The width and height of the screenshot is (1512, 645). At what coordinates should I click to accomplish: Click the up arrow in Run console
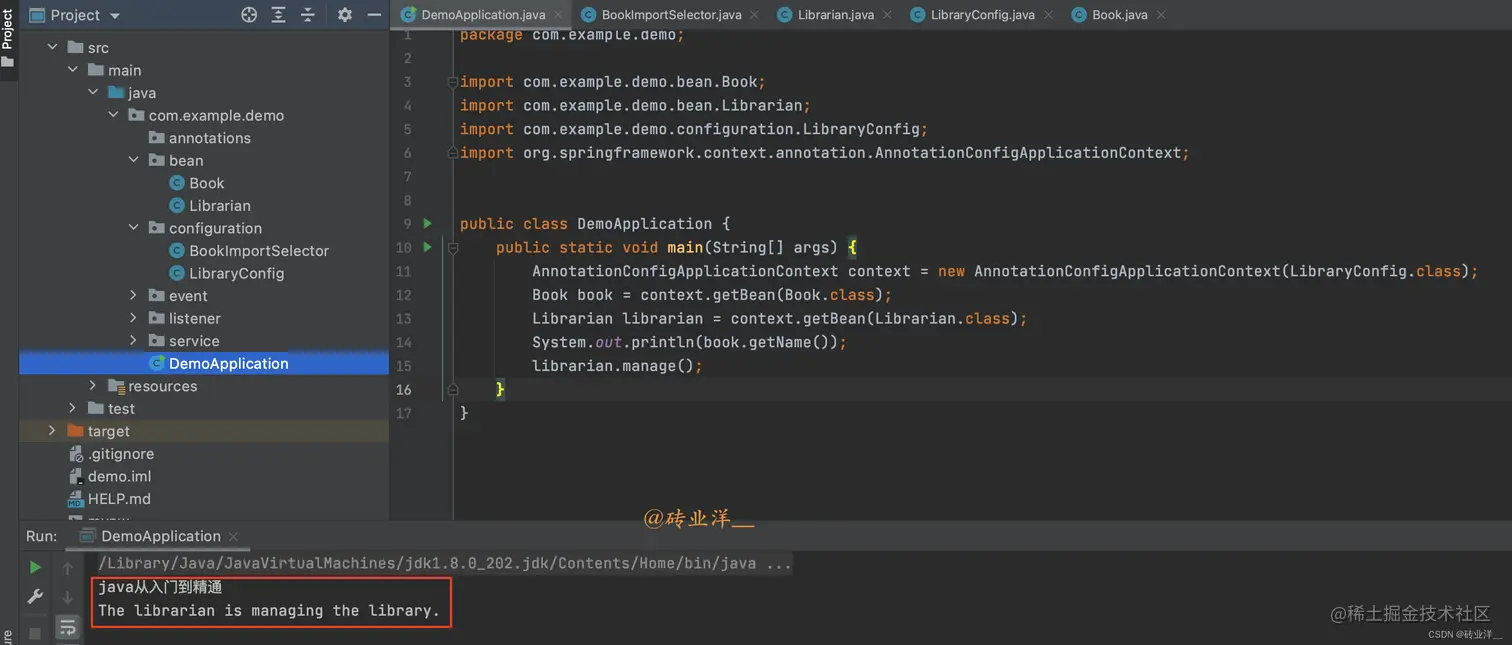click(x=67, y=568)
